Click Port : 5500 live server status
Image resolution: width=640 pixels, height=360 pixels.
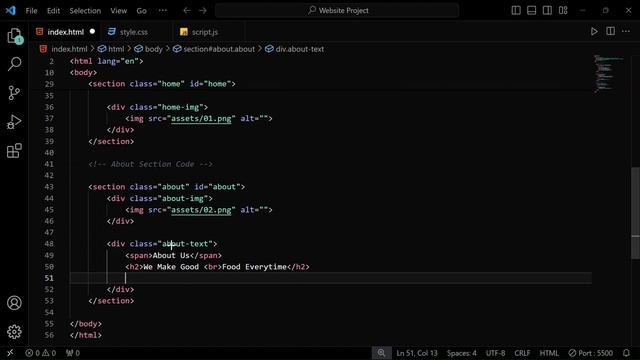591,353
